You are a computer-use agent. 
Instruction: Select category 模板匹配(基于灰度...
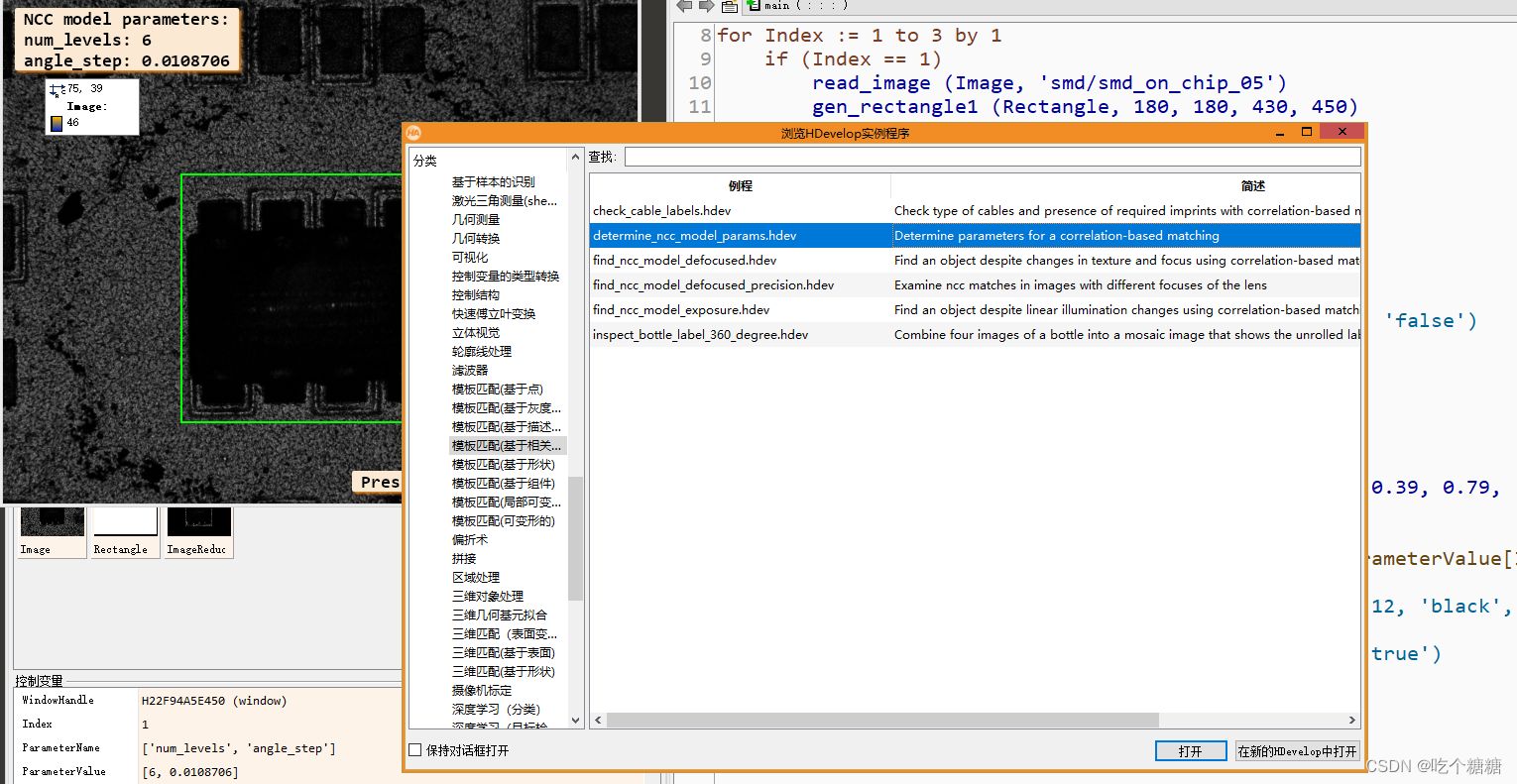point(507,407)
